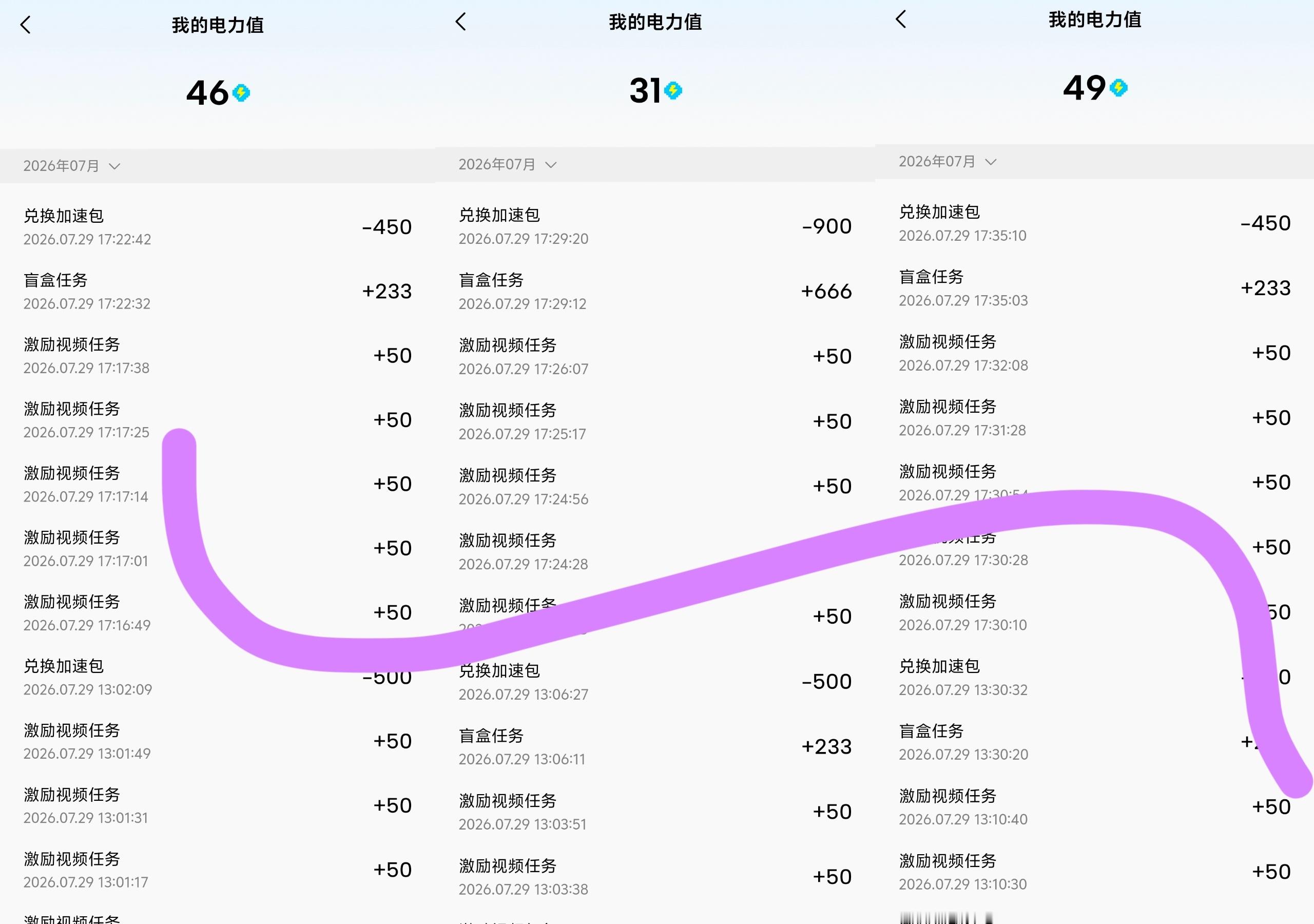Open the 2026年07月 dropdown under balance 31
This screenshot has width=1314, height=924.
(507, 165)
